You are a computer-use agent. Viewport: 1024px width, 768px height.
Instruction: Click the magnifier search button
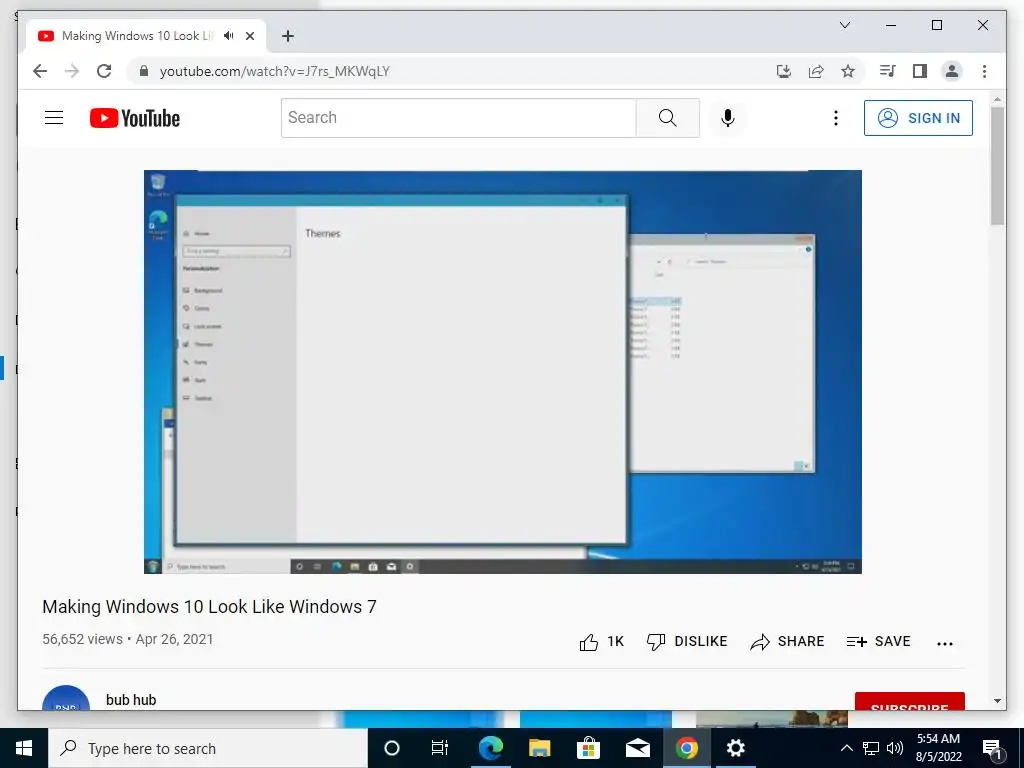pos(667,118)
